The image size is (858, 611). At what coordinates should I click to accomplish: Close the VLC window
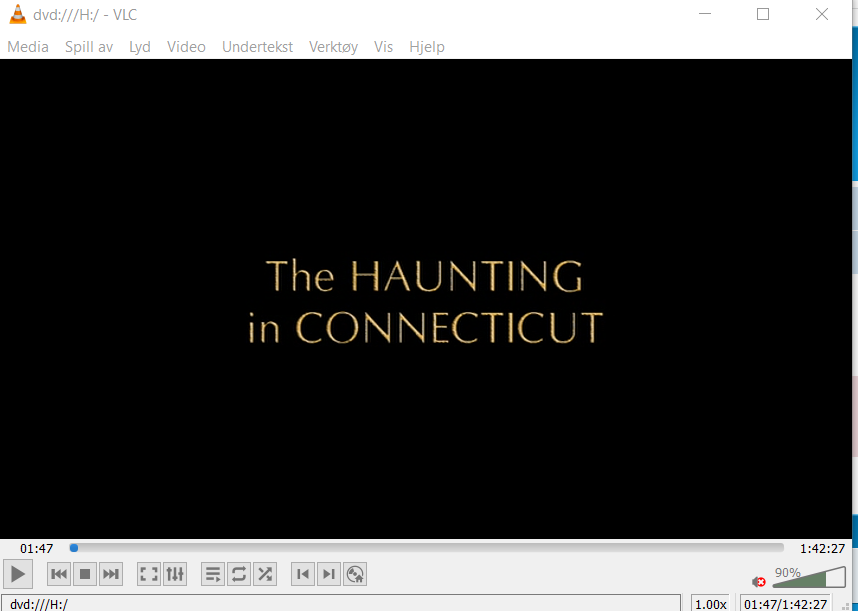coord(821,14)
